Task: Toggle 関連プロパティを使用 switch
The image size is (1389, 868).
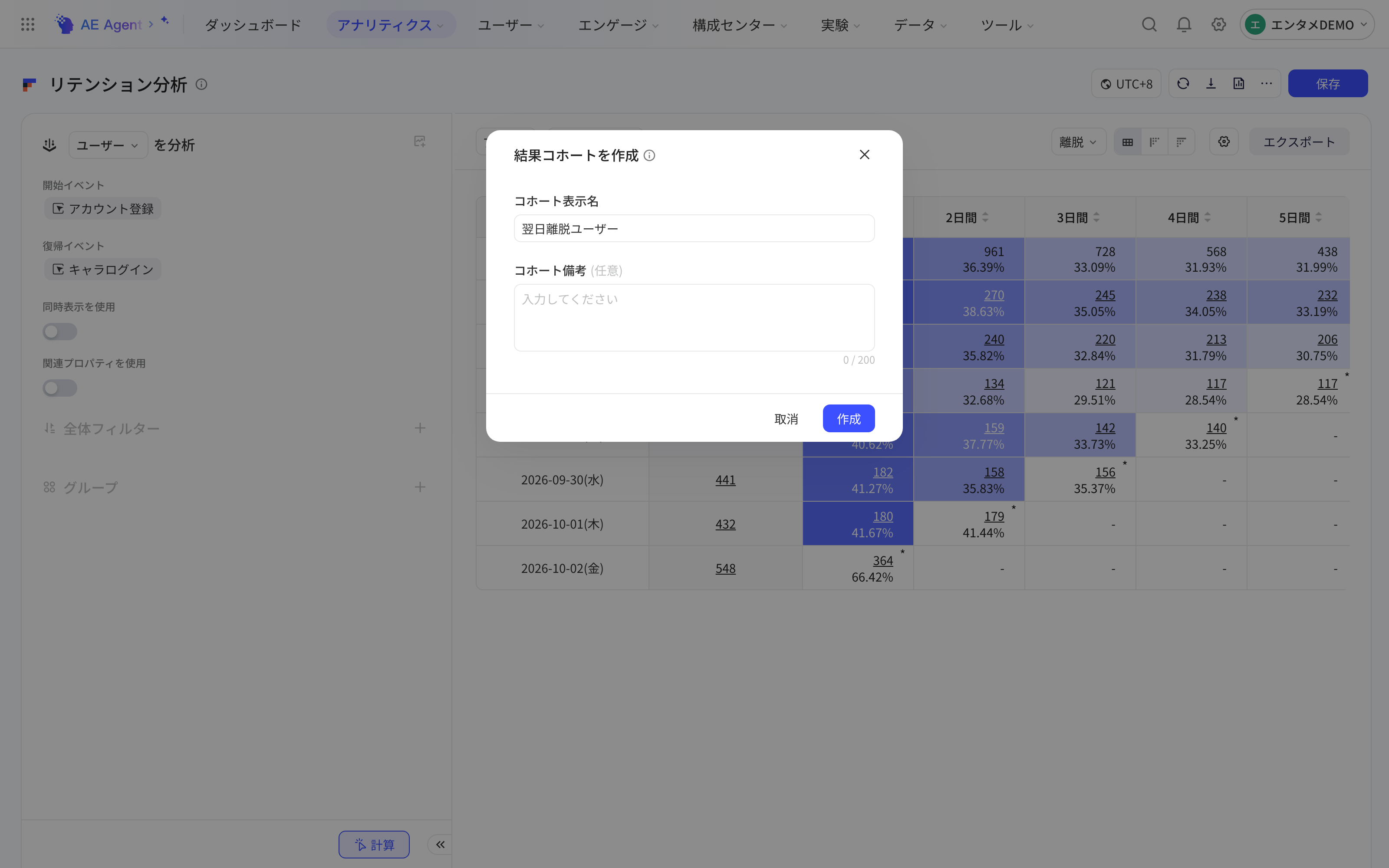Action: click(x=60, y=388)
